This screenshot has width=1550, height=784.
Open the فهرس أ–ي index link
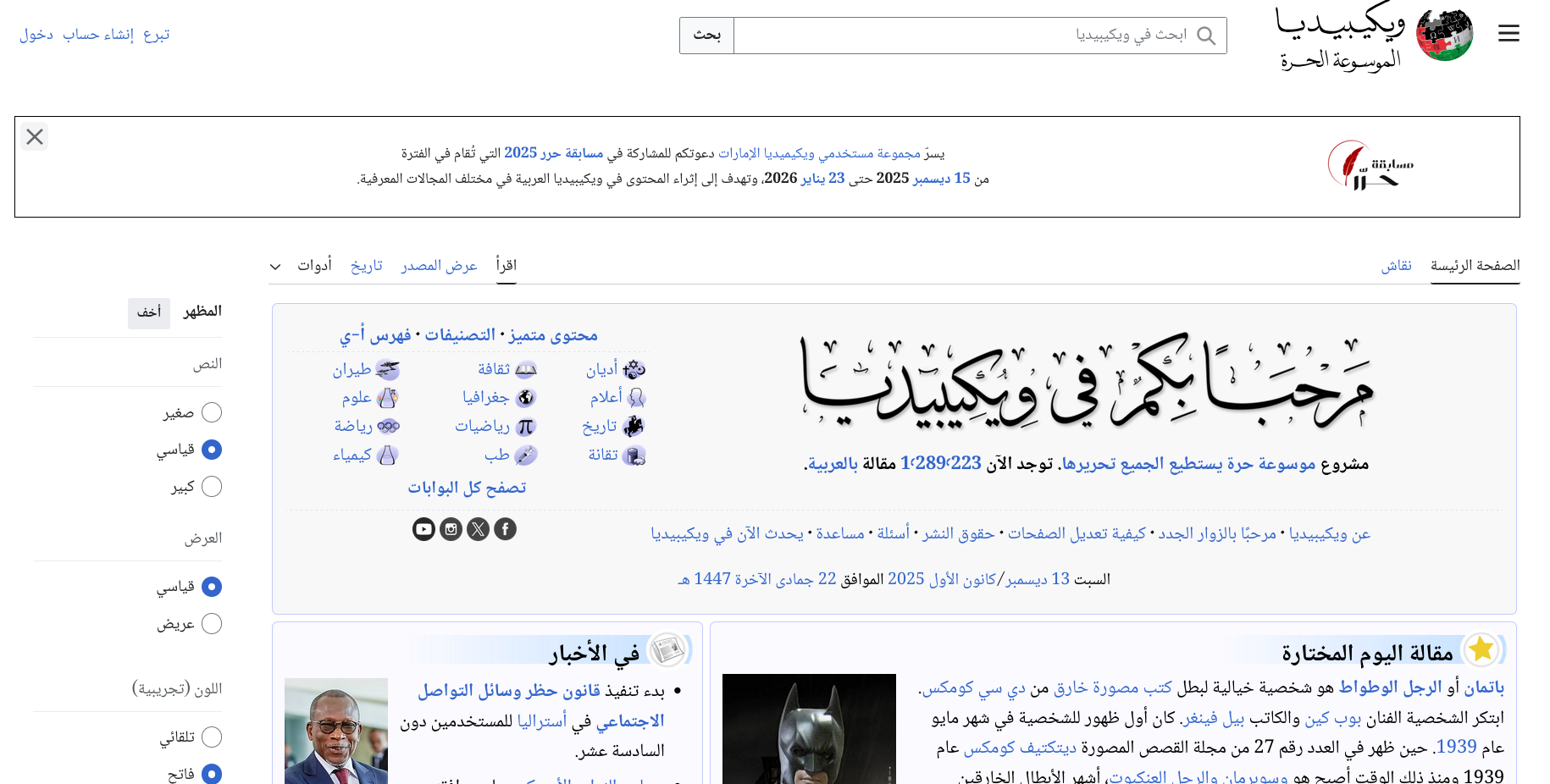coord(375,335)
